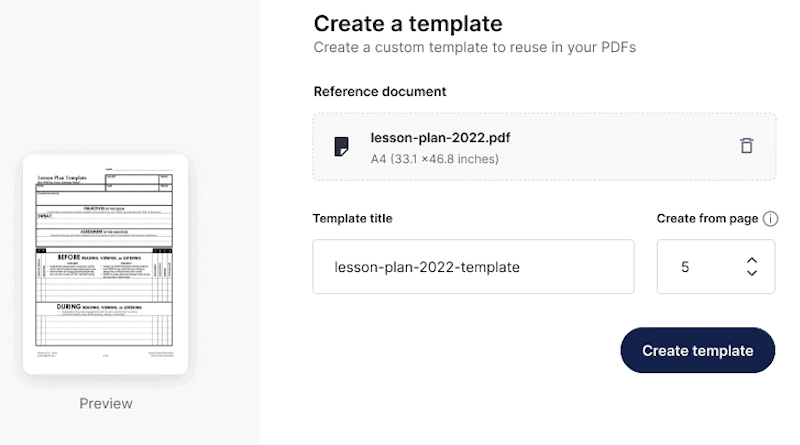Click the Reference document label
Viewport: 800px width, 445px height.
click(380, 92)
